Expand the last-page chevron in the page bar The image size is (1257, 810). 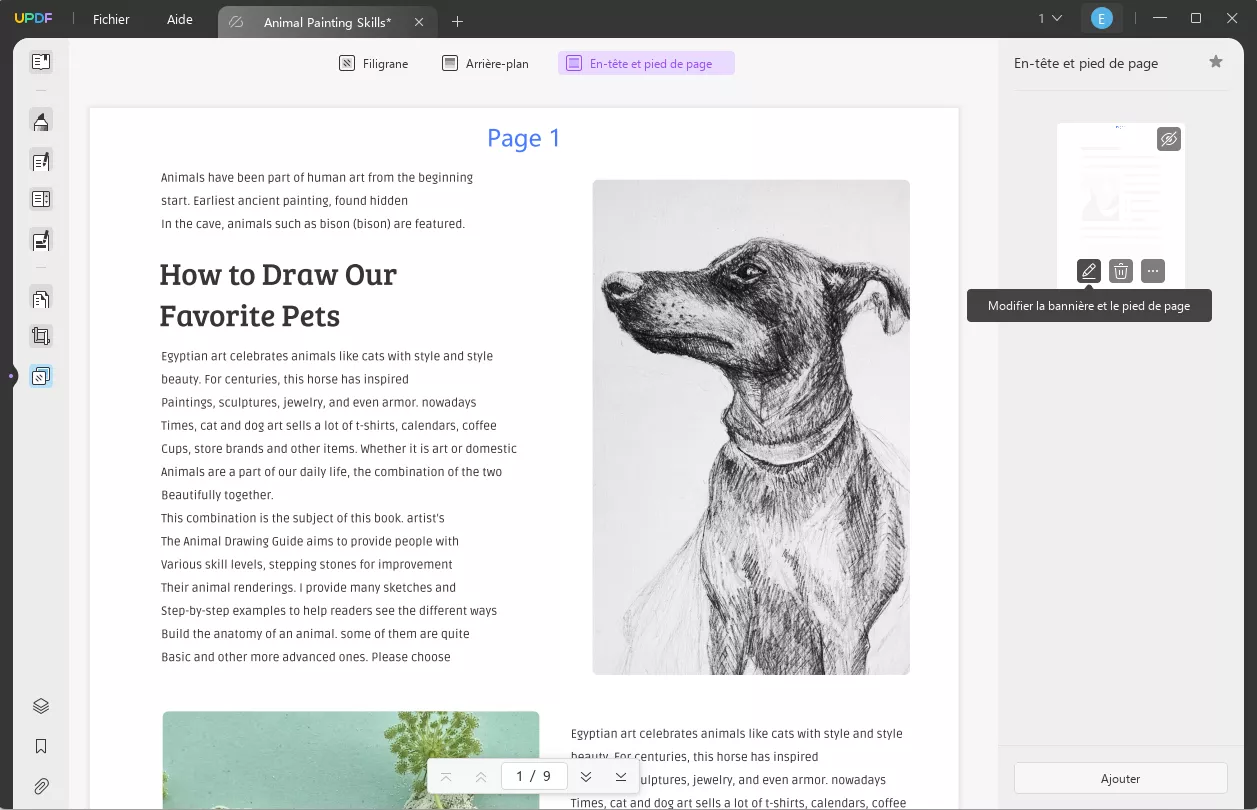(x=620, y=775)
